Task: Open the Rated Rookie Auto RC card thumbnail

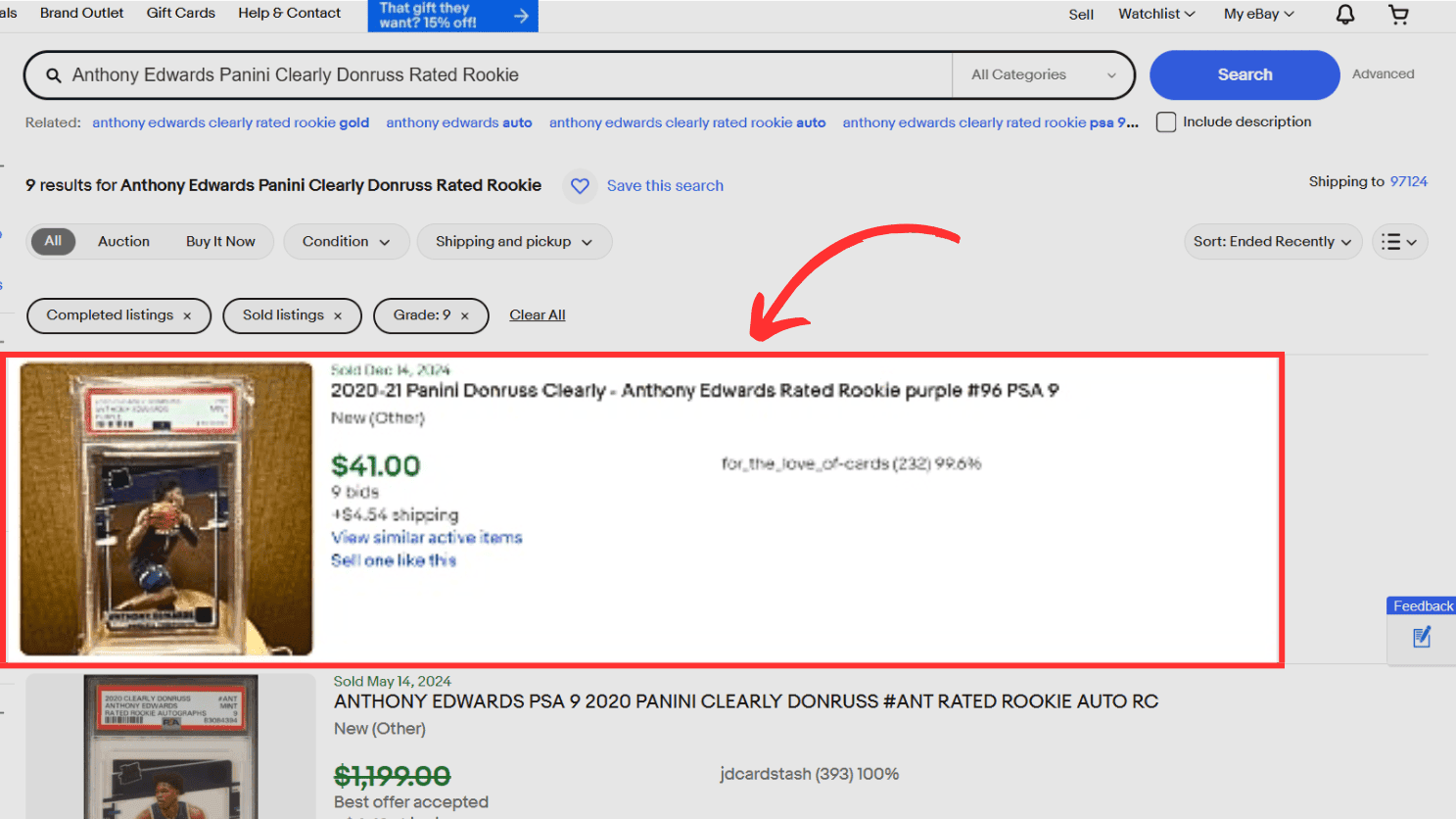Action: pos(171,747)
